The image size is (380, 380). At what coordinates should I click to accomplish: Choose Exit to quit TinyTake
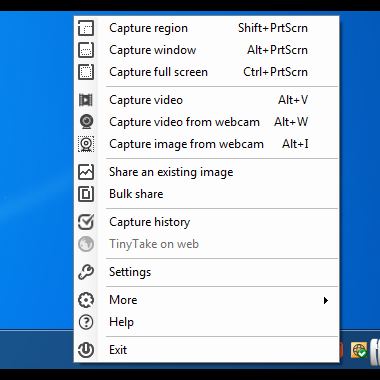(x=206, y=350)
